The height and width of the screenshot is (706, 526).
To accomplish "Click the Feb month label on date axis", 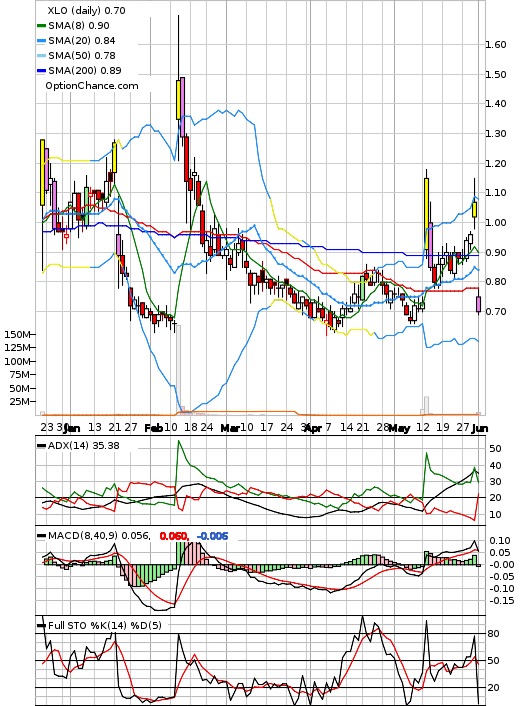I will [x=153, y=428].
